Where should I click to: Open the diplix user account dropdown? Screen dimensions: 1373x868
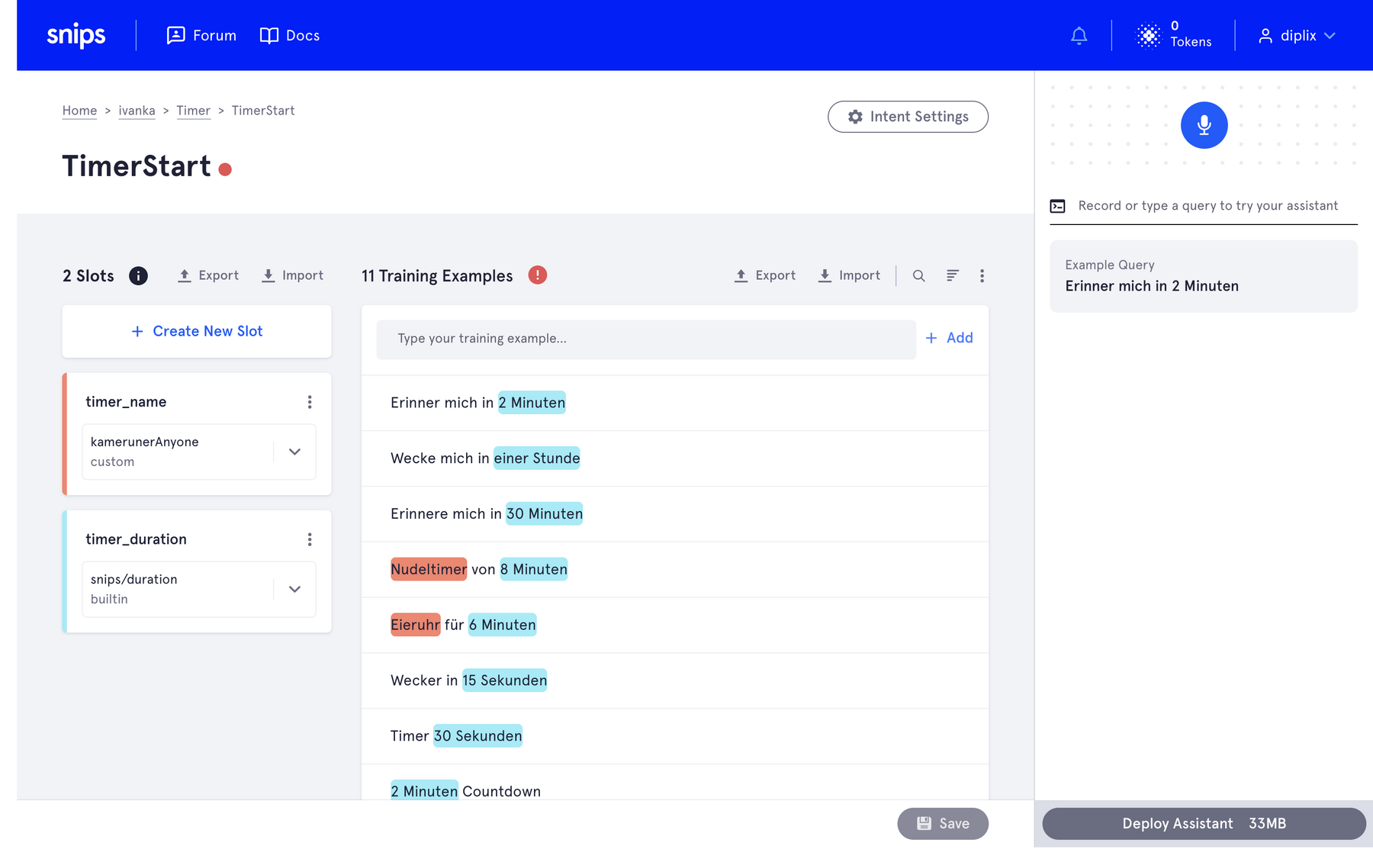(1297, 36)
